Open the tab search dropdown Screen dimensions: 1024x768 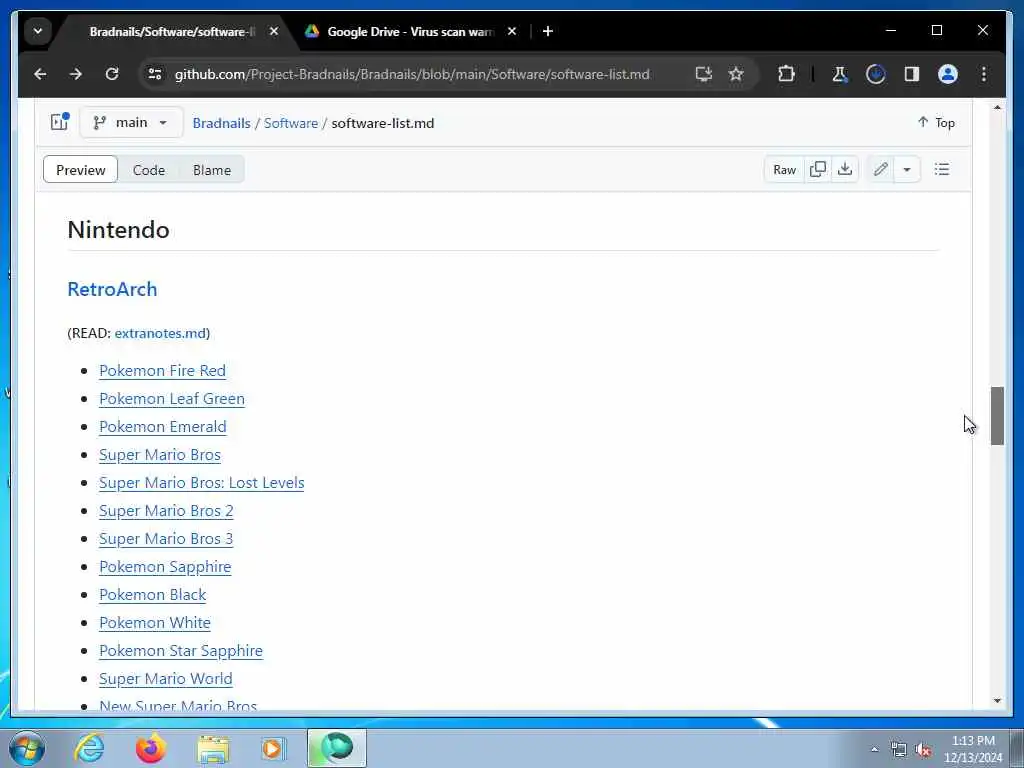[x=38, y=31]
